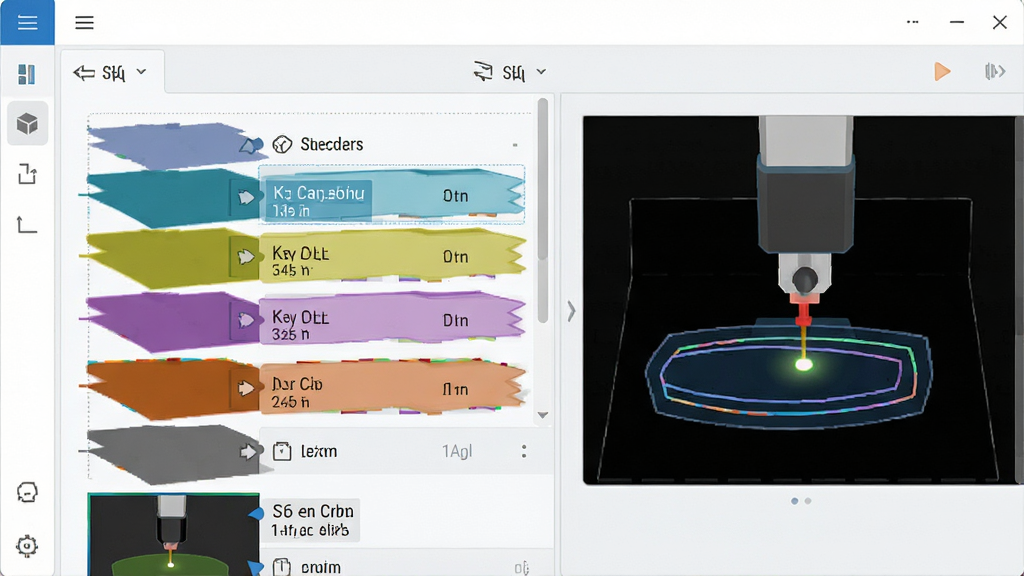
Task: Open the settings gear sidebar icon
Action: click(27, 546)
